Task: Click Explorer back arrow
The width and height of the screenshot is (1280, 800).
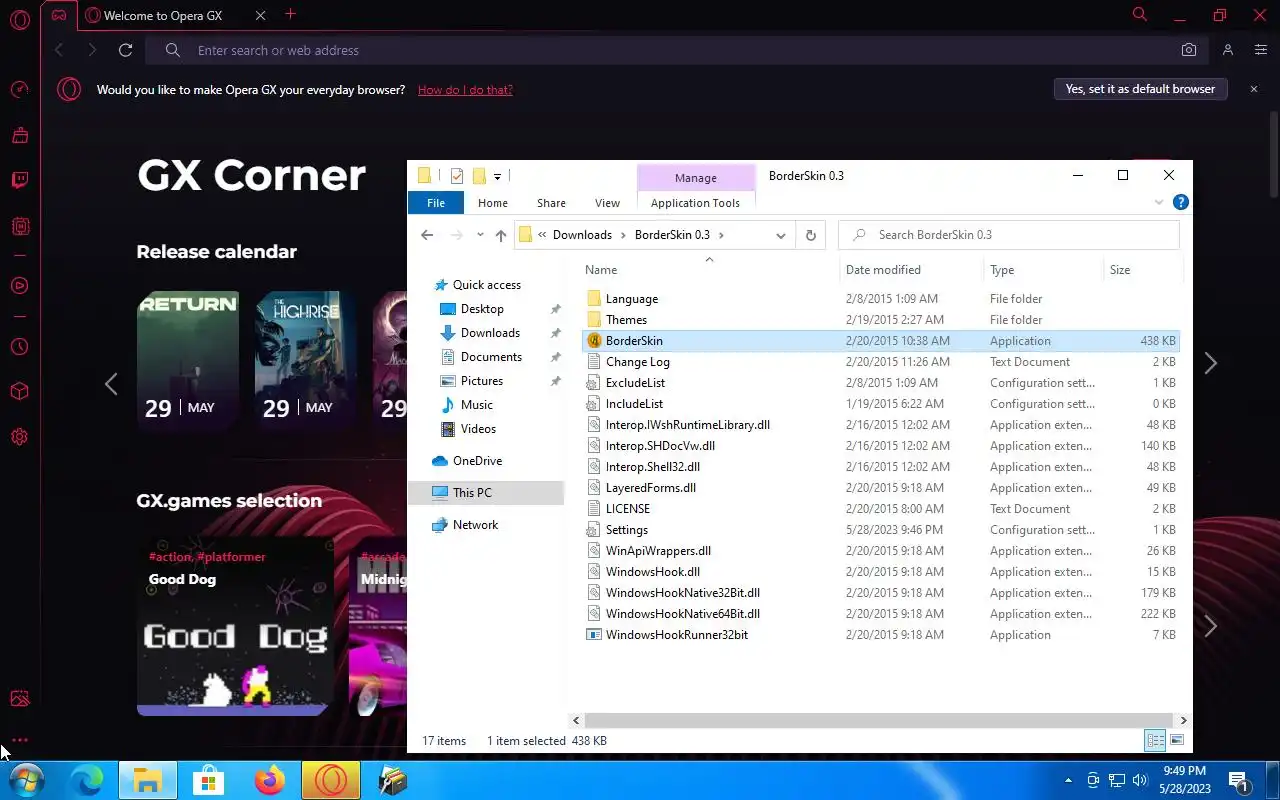Action: tap(427, 235)
